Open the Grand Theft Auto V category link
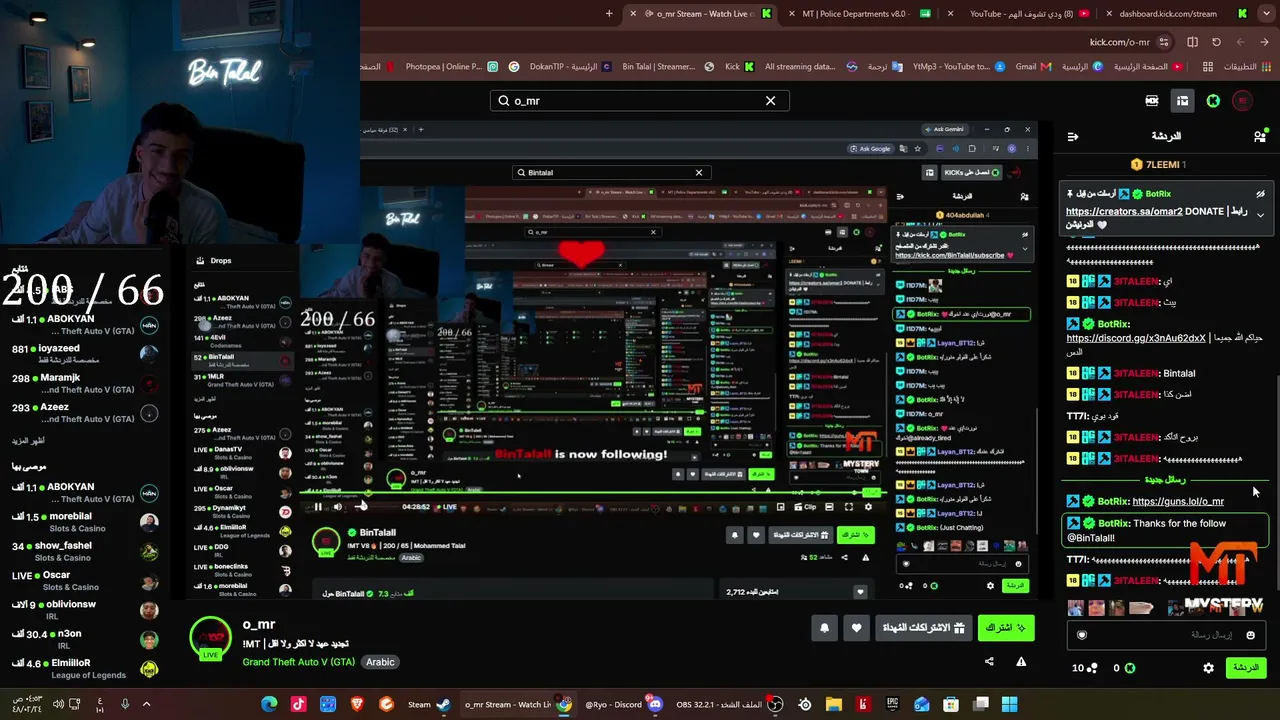The height and width of the screenshot is (720, 1280). click(298, 662)
